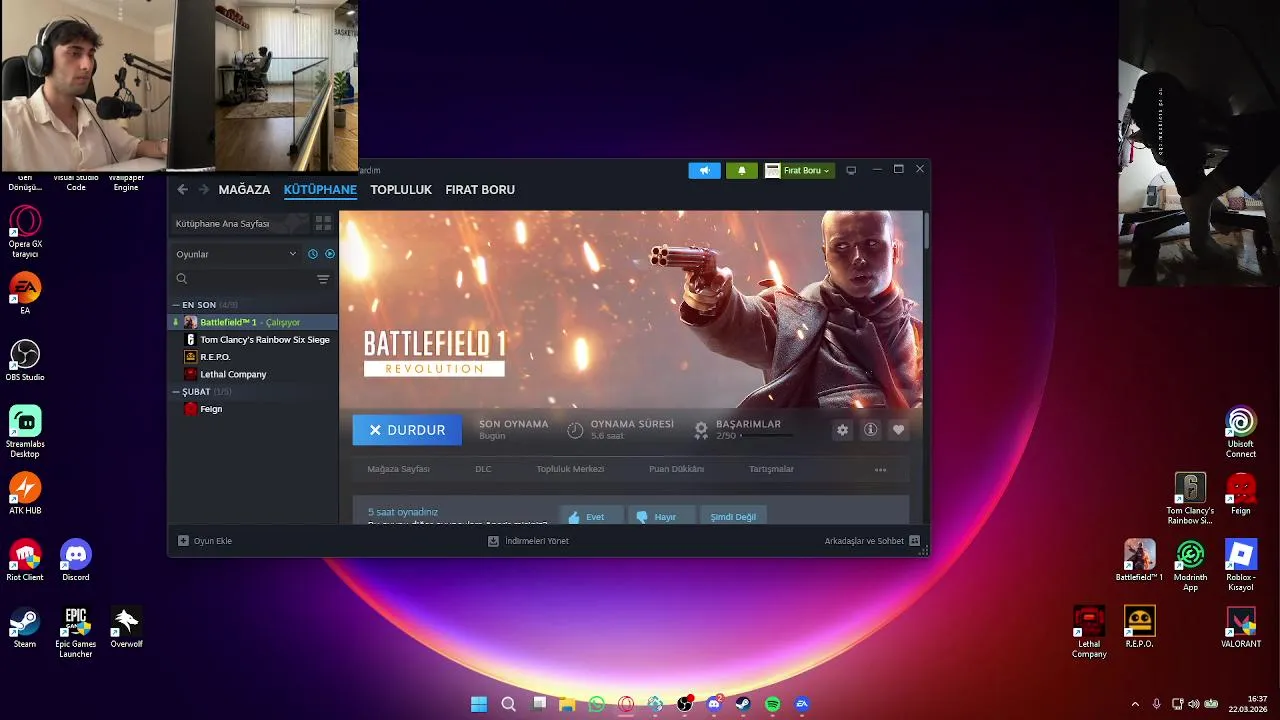Screen dimensions: 1280x720
Task: Open ATK HUB desktop icon
Action: click(25, 493)
